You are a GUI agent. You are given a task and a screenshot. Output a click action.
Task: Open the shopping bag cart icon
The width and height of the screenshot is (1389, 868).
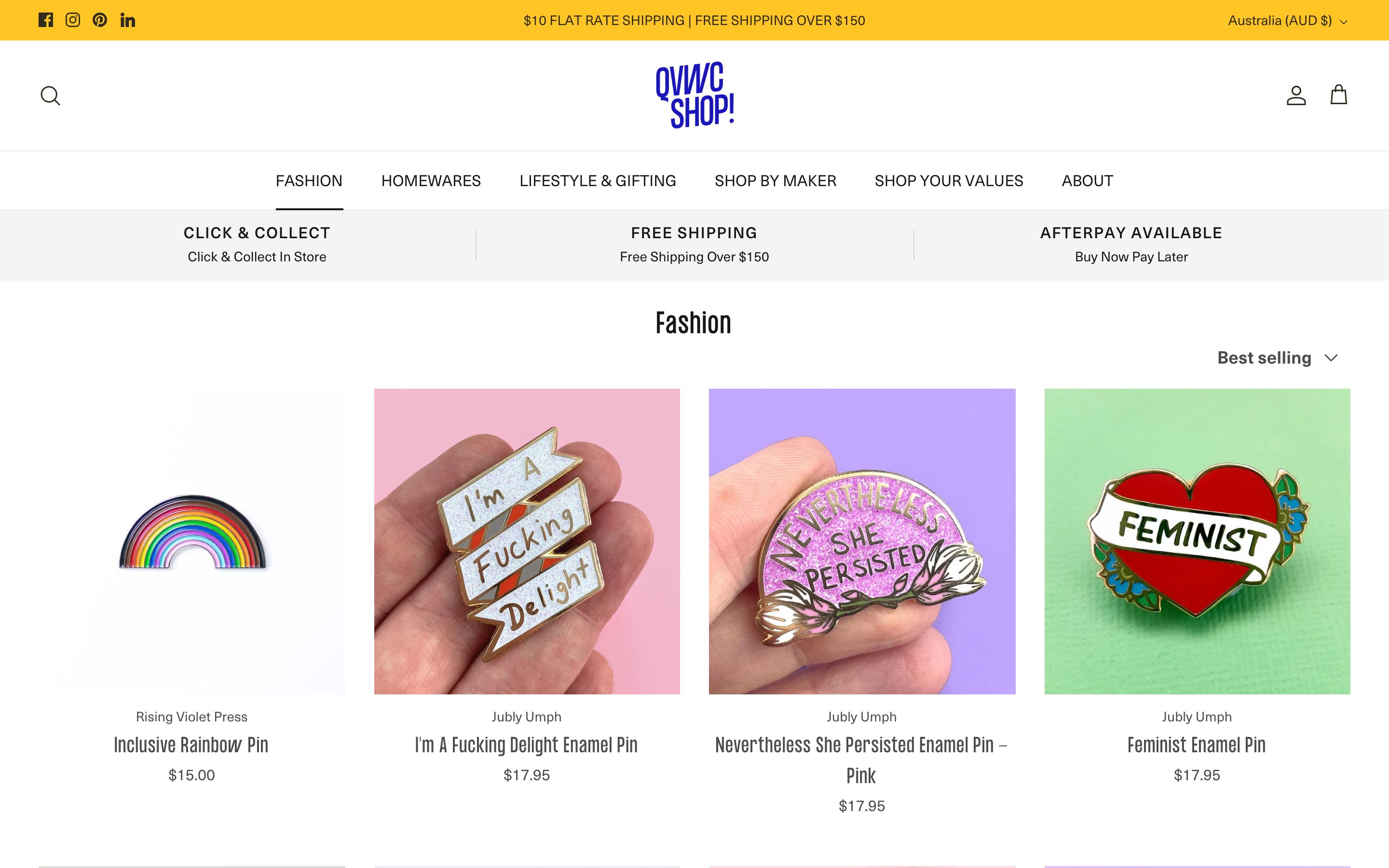point(1338,95)
